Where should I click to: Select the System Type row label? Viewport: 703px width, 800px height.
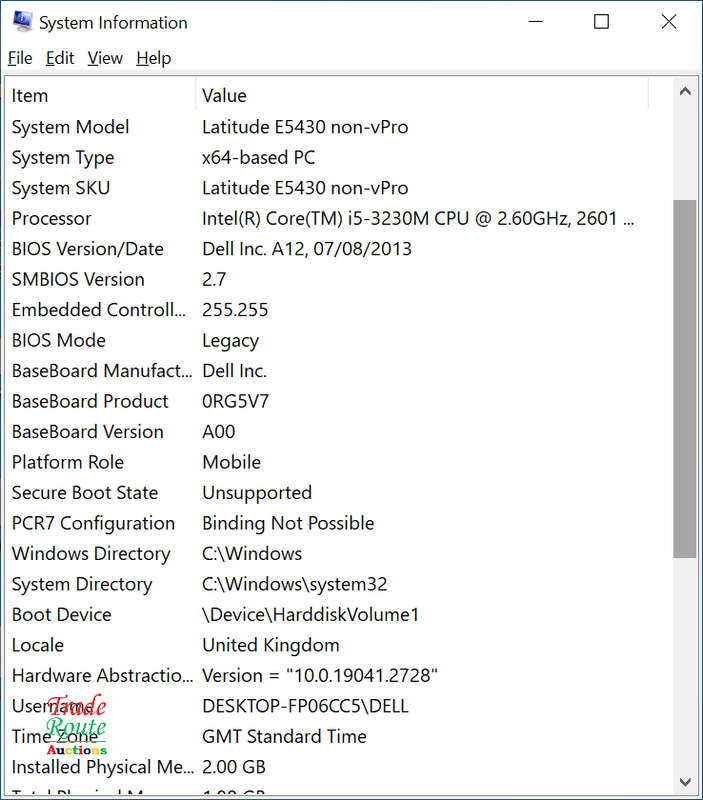pos(63,158)
